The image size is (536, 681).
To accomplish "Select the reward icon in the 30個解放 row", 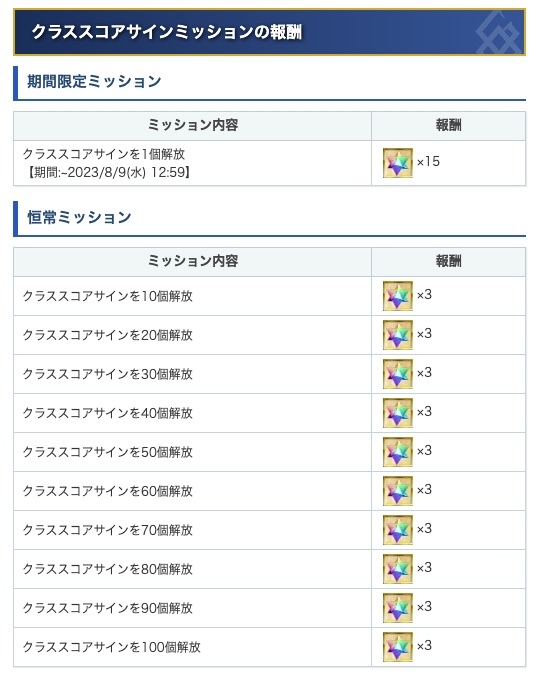I will click(397, 374).
